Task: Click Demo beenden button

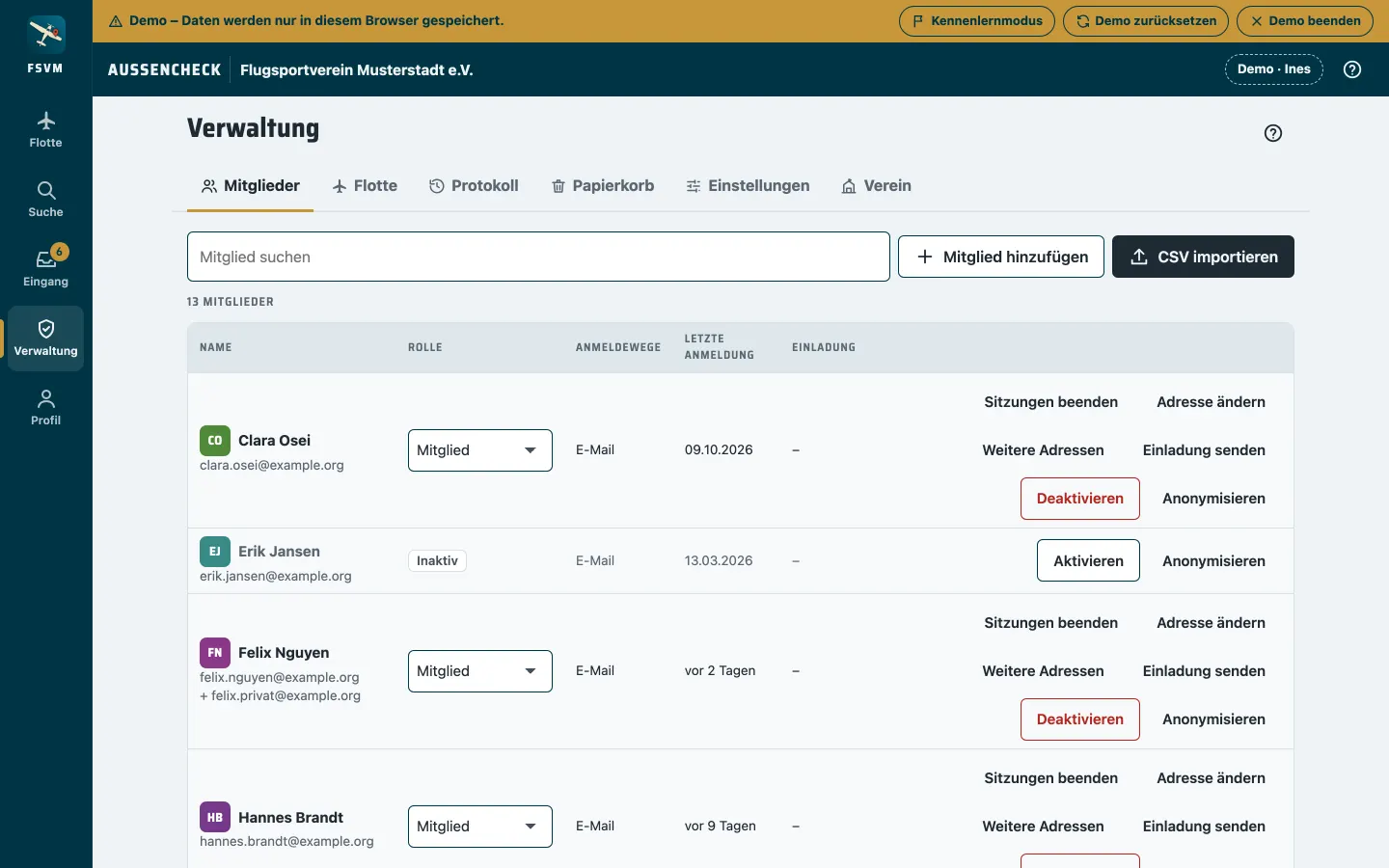Action: tap(1305, 21)
